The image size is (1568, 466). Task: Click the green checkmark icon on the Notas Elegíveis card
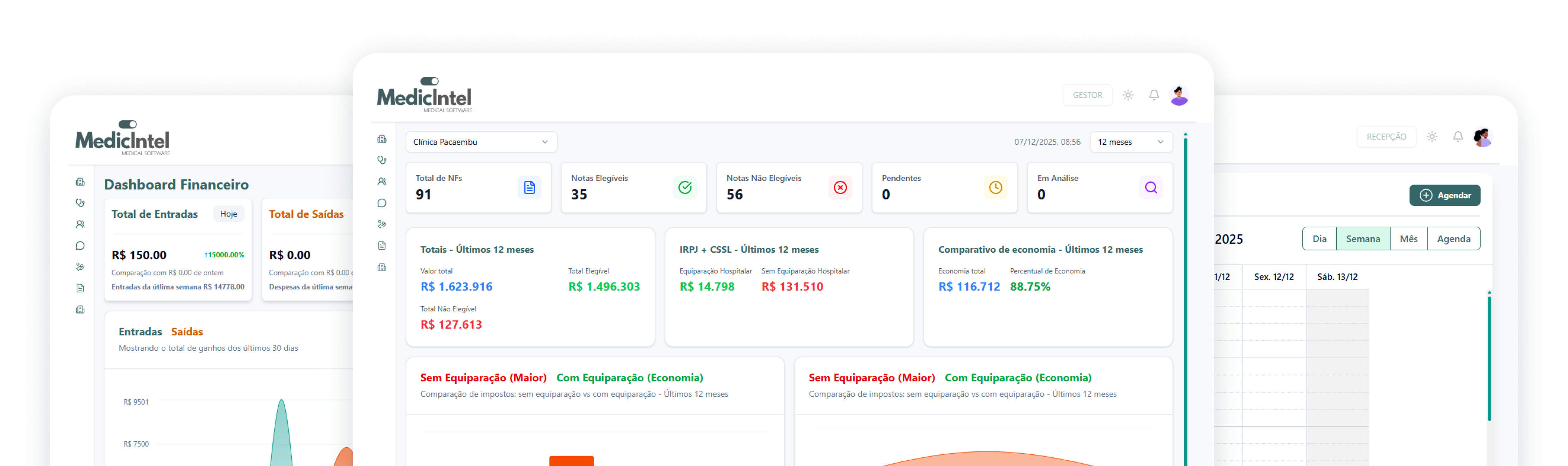coord(685,188)
